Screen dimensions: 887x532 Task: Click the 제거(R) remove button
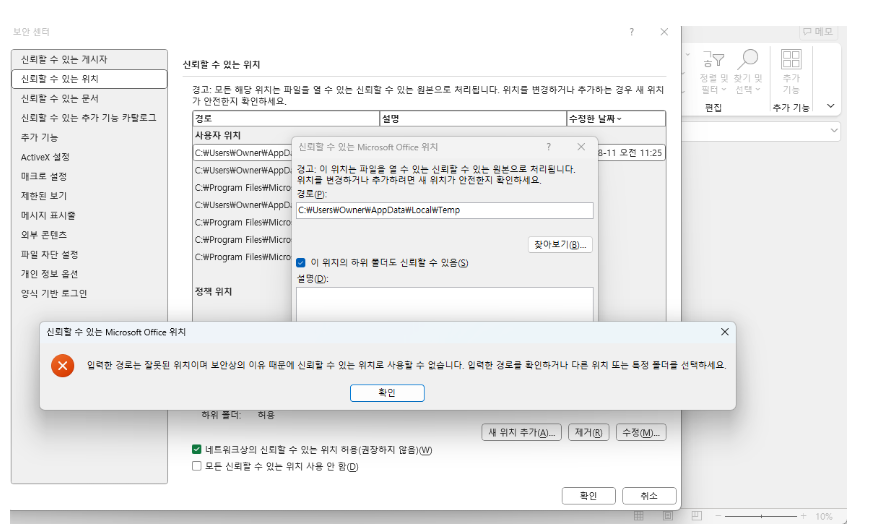(588, 432)
